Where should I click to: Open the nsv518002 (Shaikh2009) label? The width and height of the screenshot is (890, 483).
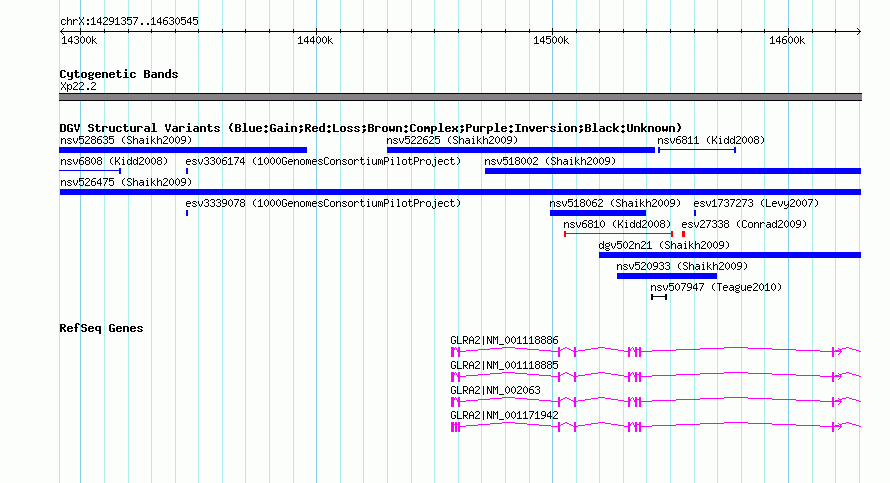point(550,161)
